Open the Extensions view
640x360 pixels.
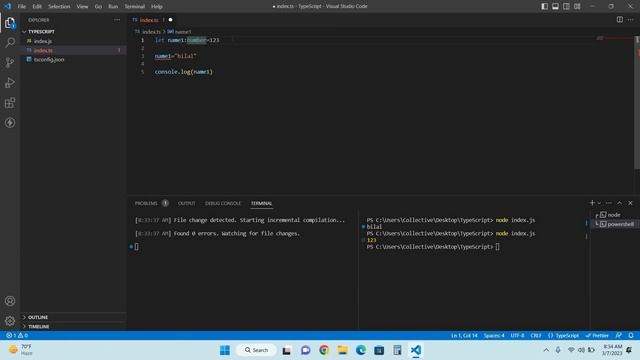[x=10, y=102]
